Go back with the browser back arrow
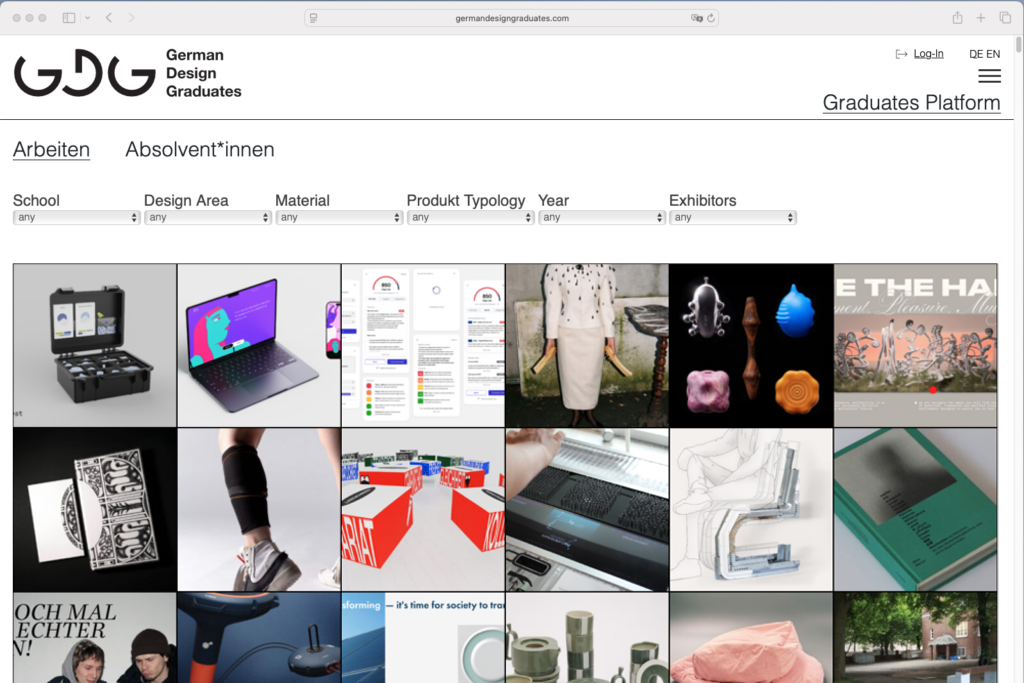Screen dimensions: 1024x683 [109, 18]
